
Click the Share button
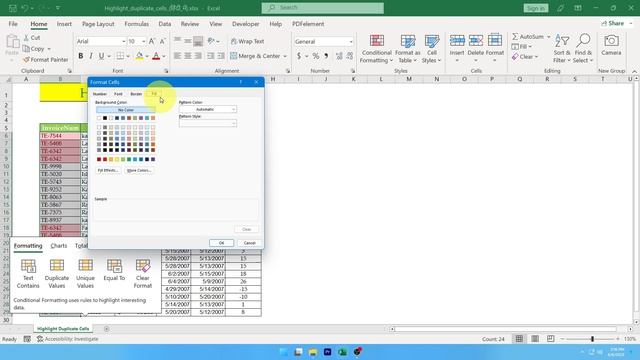(613, 24)
